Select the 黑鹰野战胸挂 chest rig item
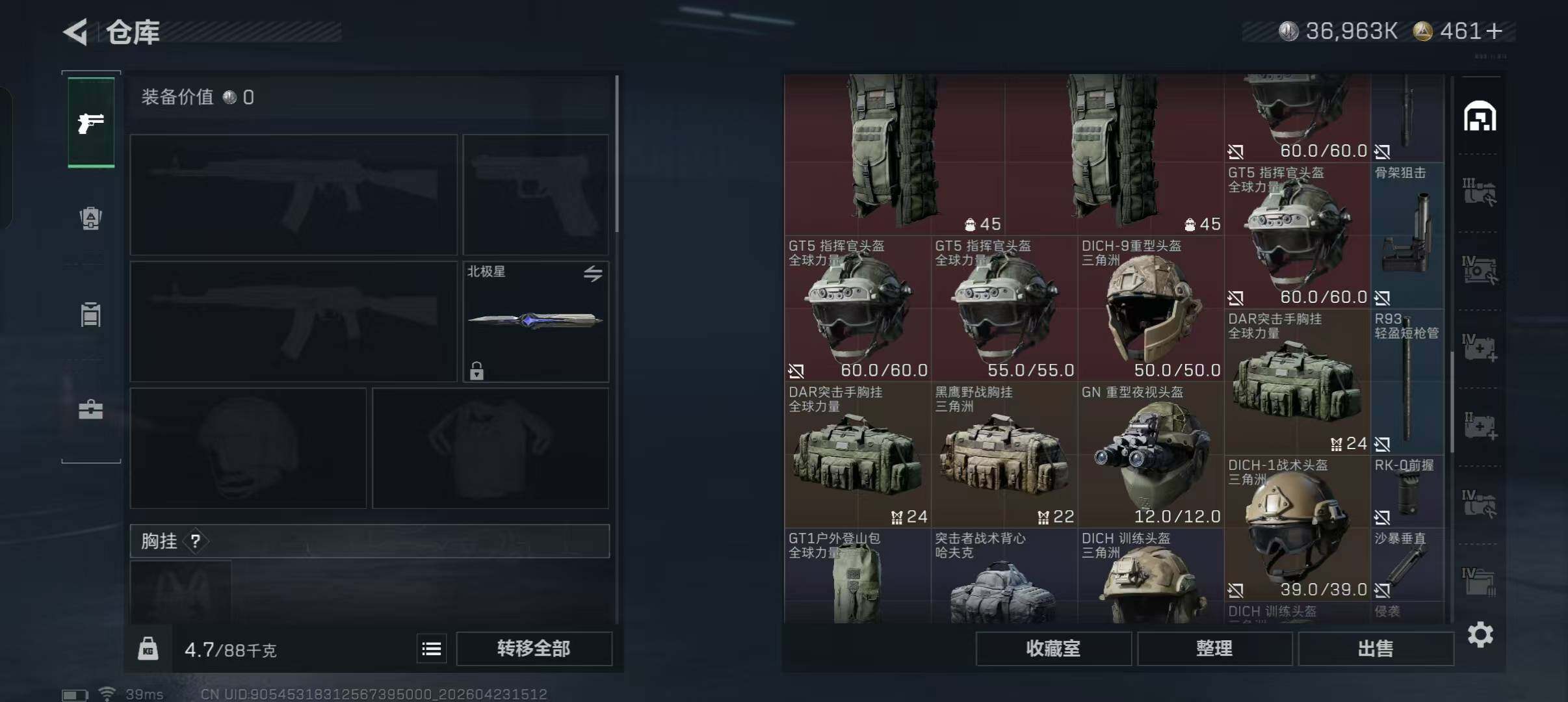This screenshot has height=702, width=1568. click(1004, 455)
